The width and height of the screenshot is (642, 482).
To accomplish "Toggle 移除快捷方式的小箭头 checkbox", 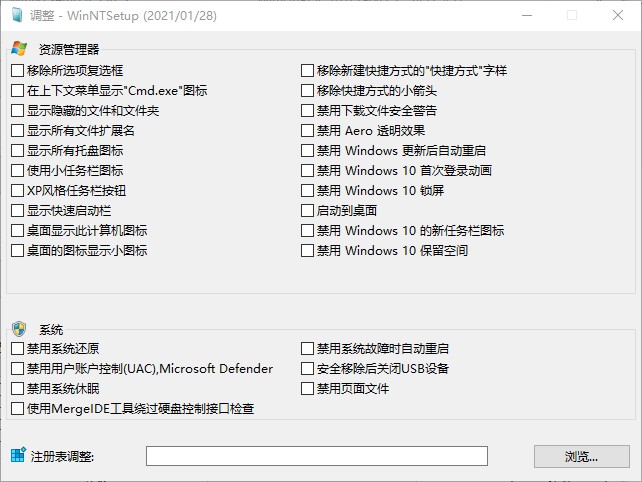I will click(x=307, y=91).
